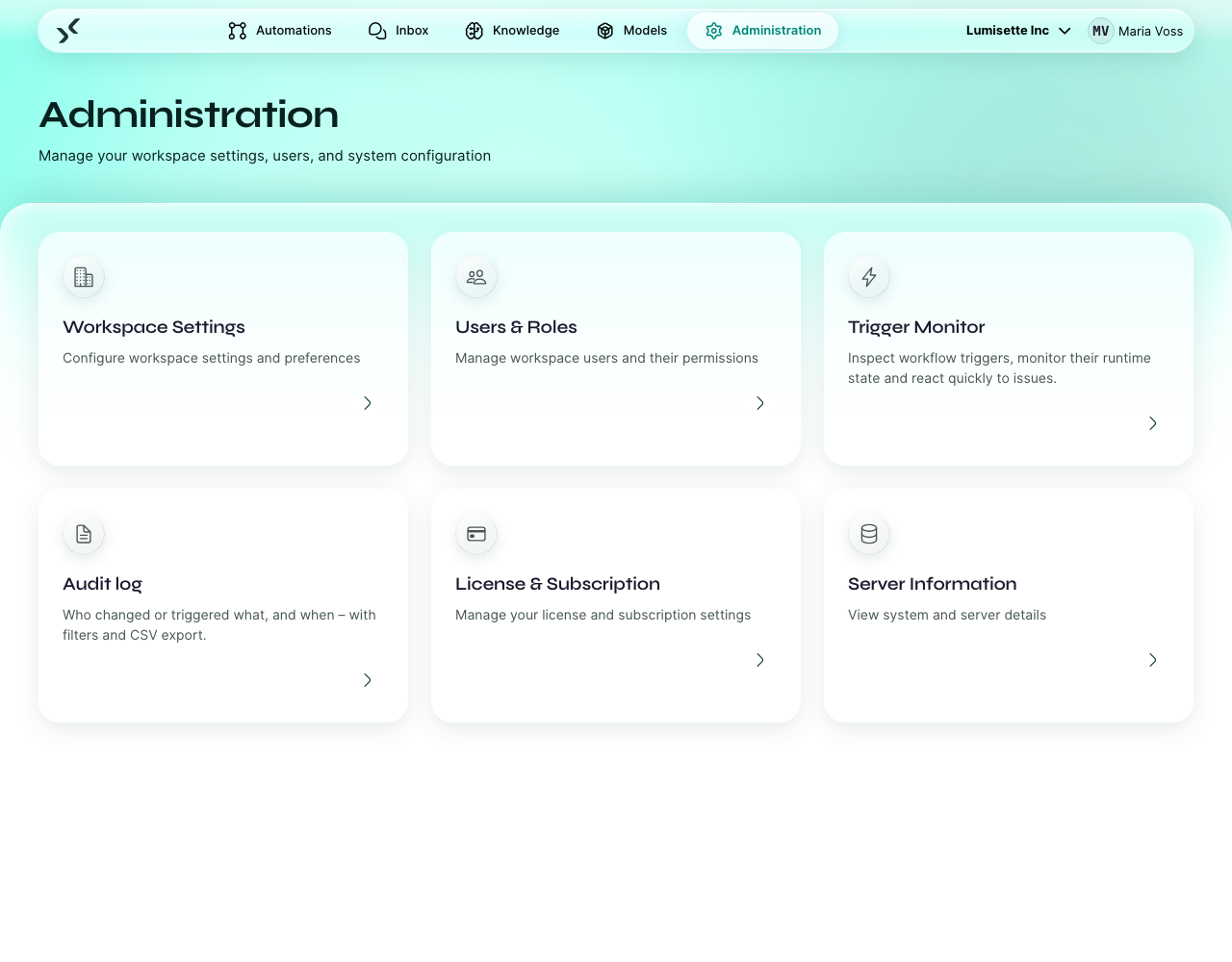This screenshot has width=1232, height=962.
Task: Open the Automations menu item
Action: tap(280, 31)
